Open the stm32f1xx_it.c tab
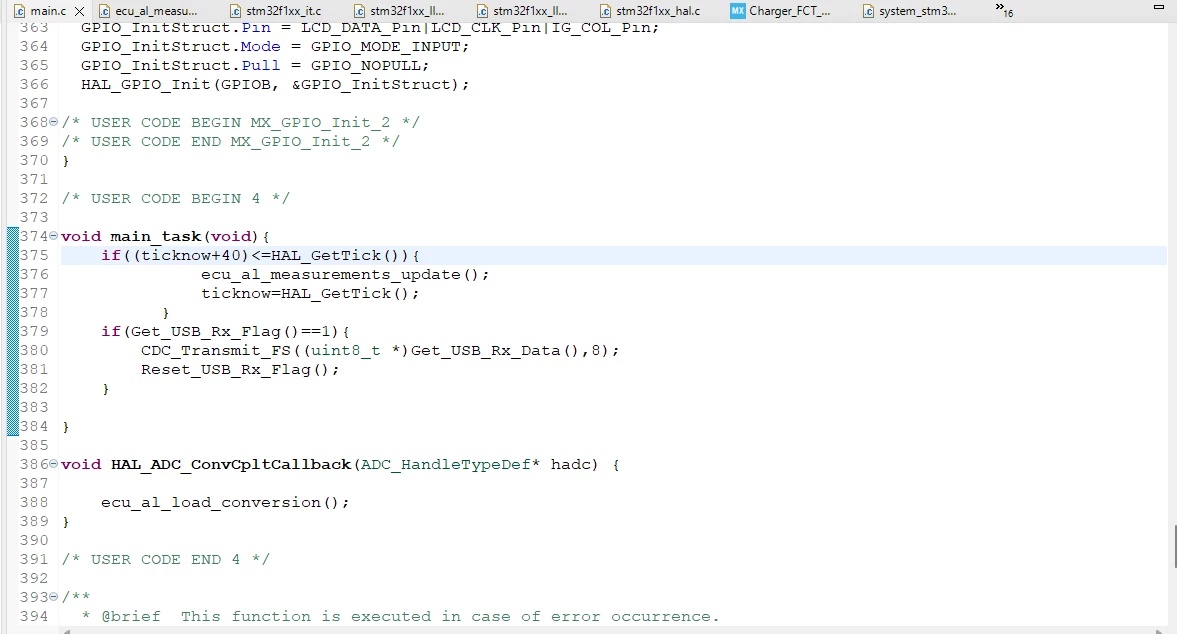 pos(275,11)
